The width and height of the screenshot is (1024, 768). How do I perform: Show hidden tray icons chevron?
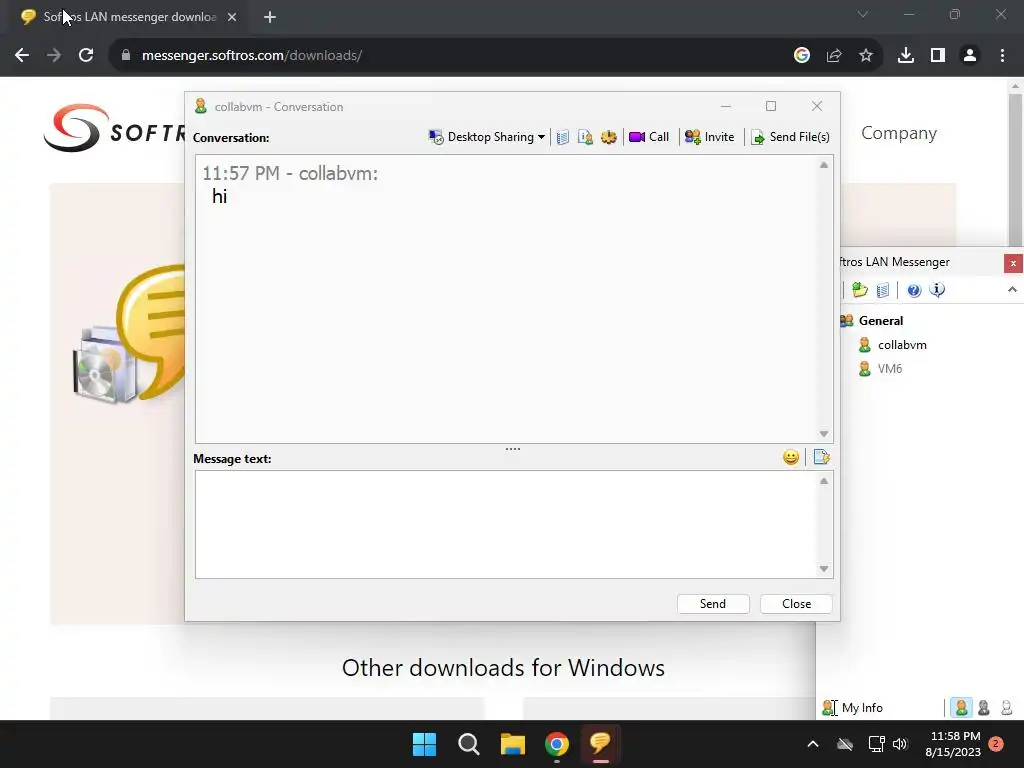813,744
